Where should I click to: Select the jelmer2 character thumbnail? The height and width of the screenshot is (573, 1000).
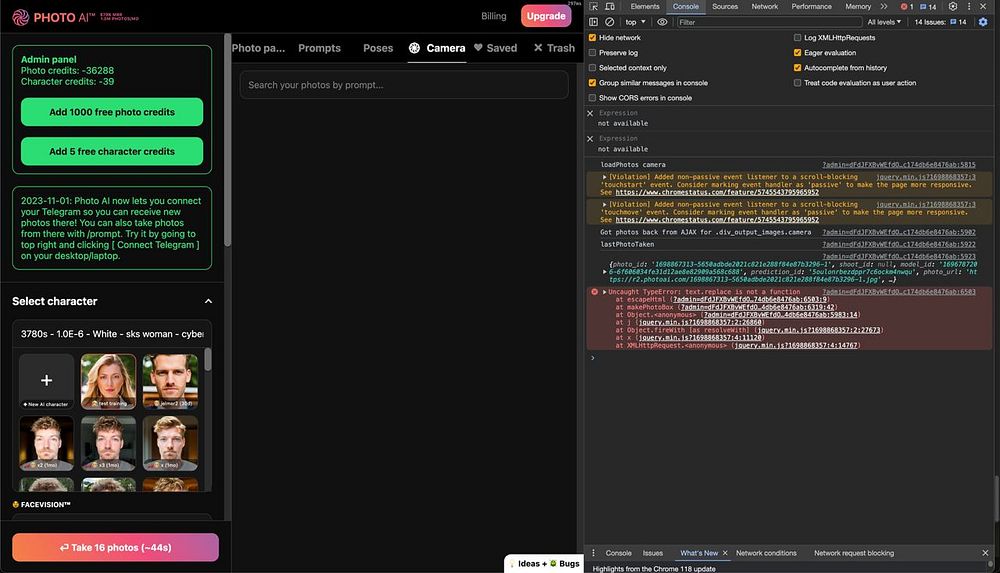pos(170,381)
